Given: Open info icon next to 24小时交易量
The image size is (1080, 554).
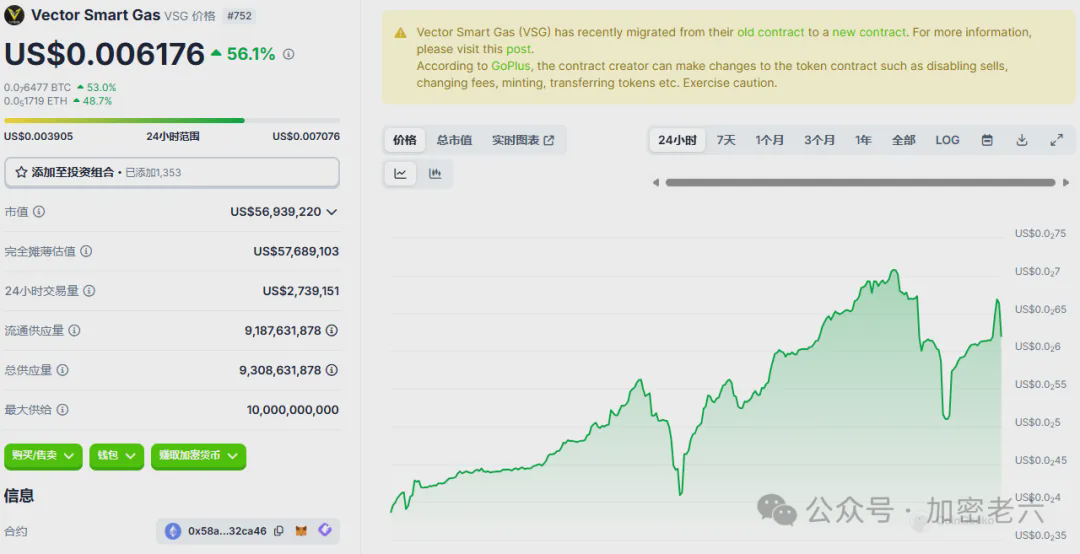Looking at the screenshot, I should tap(89, 291).
